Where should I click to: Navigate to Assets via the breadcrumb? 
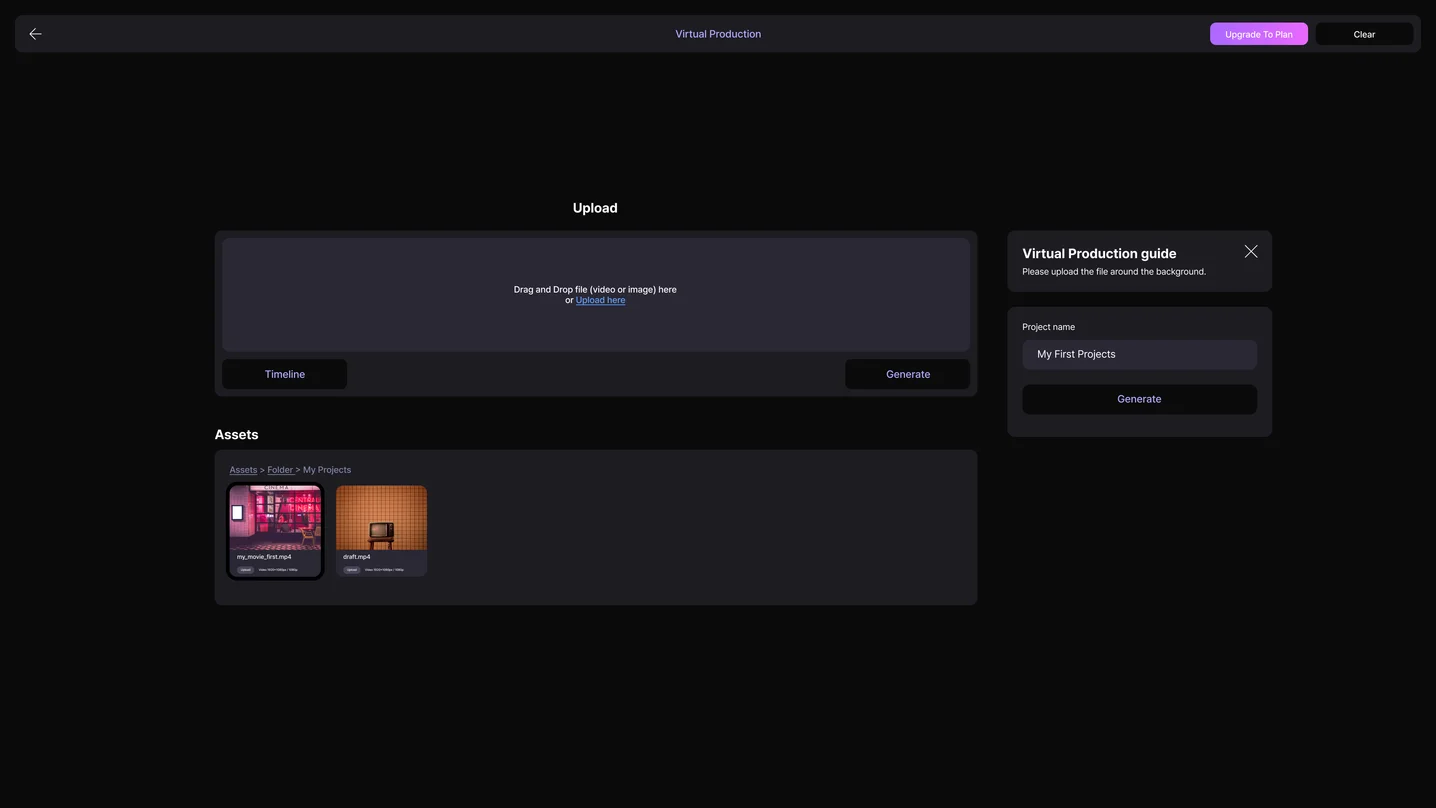tap(244, 469)
